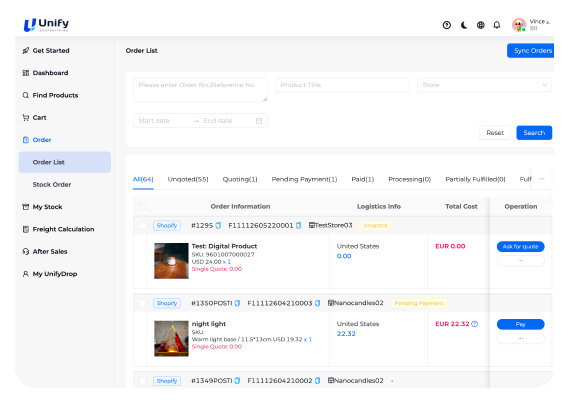Open the date range calendar icon
Image resolution: width=569 pixels, height=403 pixels.
point(259,120)
